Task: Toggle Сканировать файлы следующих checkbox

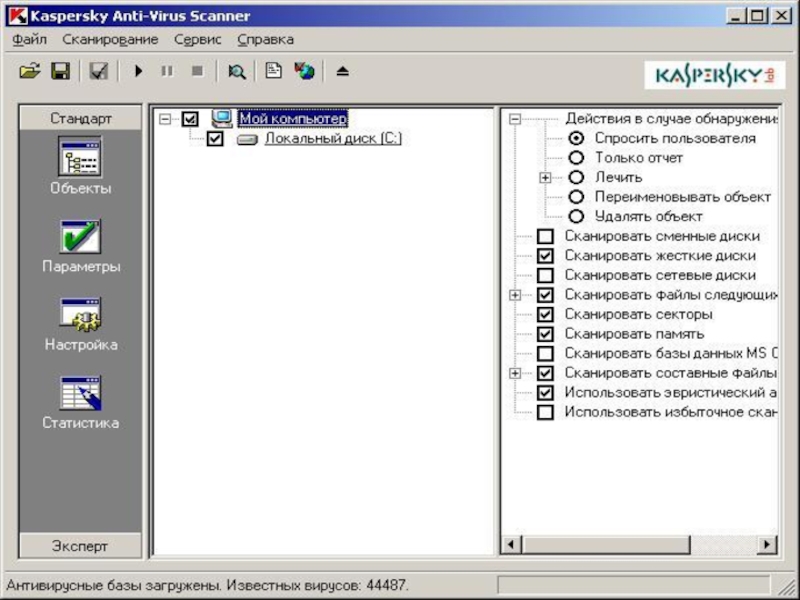Action: point(545,295)
